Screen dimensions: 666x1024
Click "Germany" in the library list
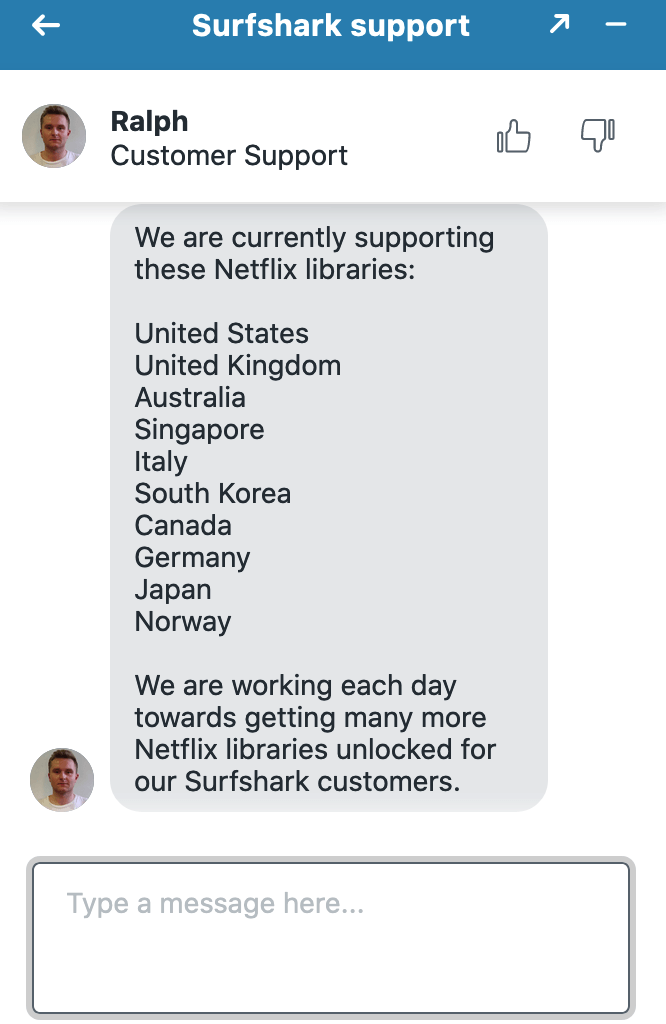[x=193, y=558]
